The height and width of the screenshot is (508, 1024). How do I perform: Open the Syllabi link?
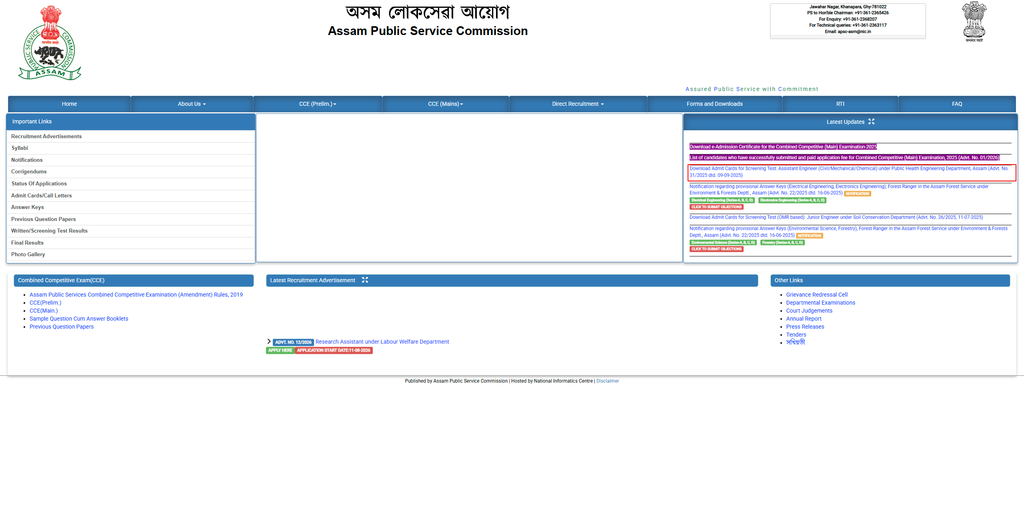coord(20,148)
